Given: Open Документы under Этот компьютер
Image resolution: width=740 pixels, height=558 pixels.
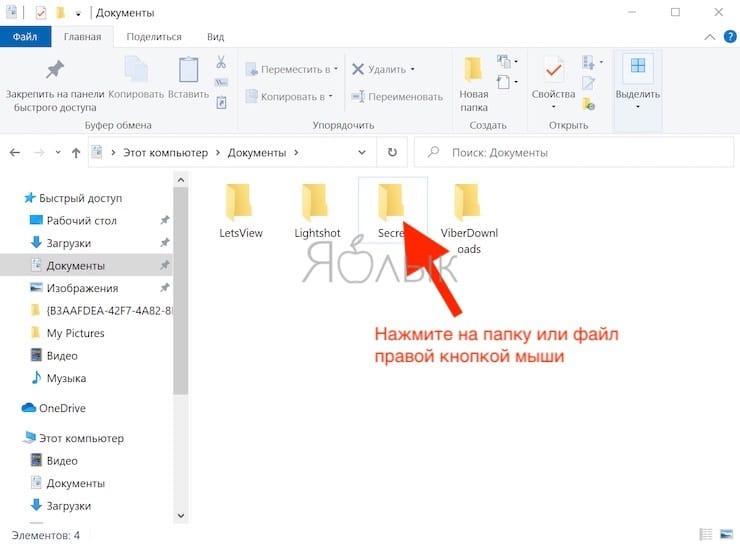Looking at the screenshot, I should [75, 483].
